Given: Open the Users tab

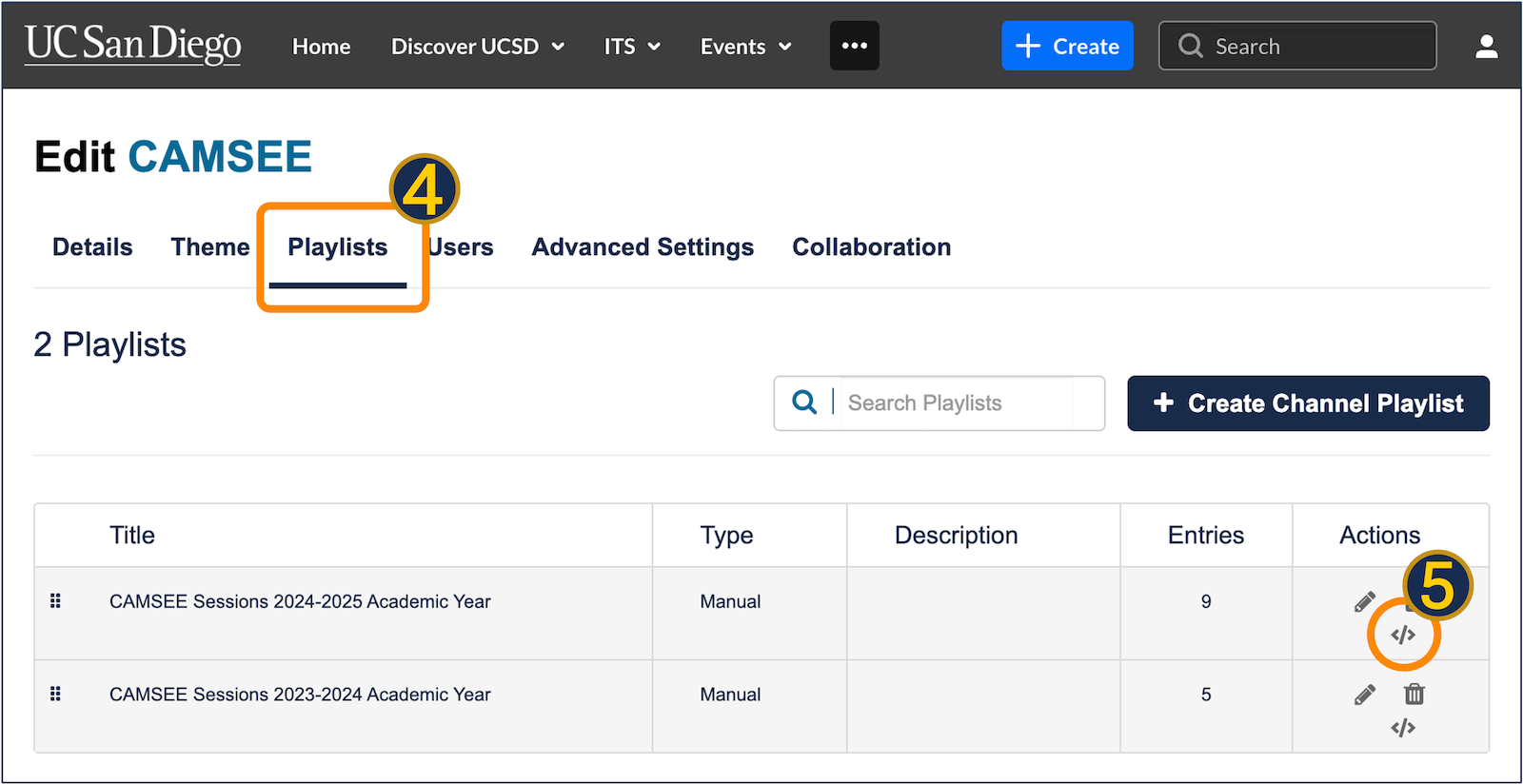Looking at the screenshot, I should coord(462,247).
